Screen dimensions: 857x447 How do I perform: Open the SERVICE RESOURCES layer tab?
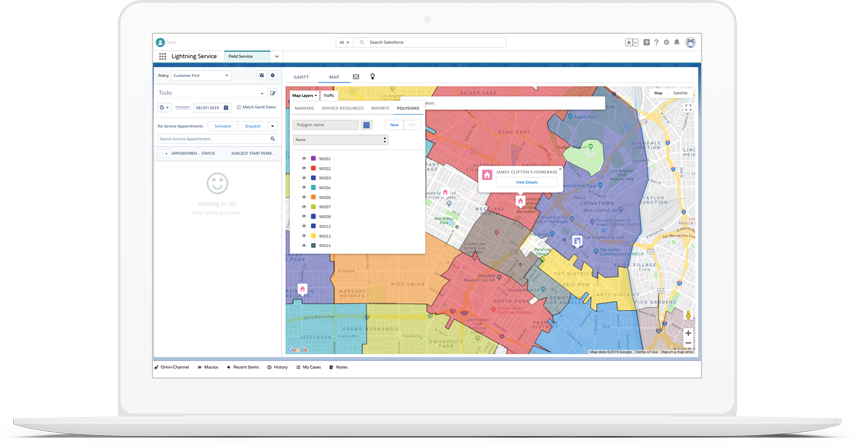click(x=343, y=108)
